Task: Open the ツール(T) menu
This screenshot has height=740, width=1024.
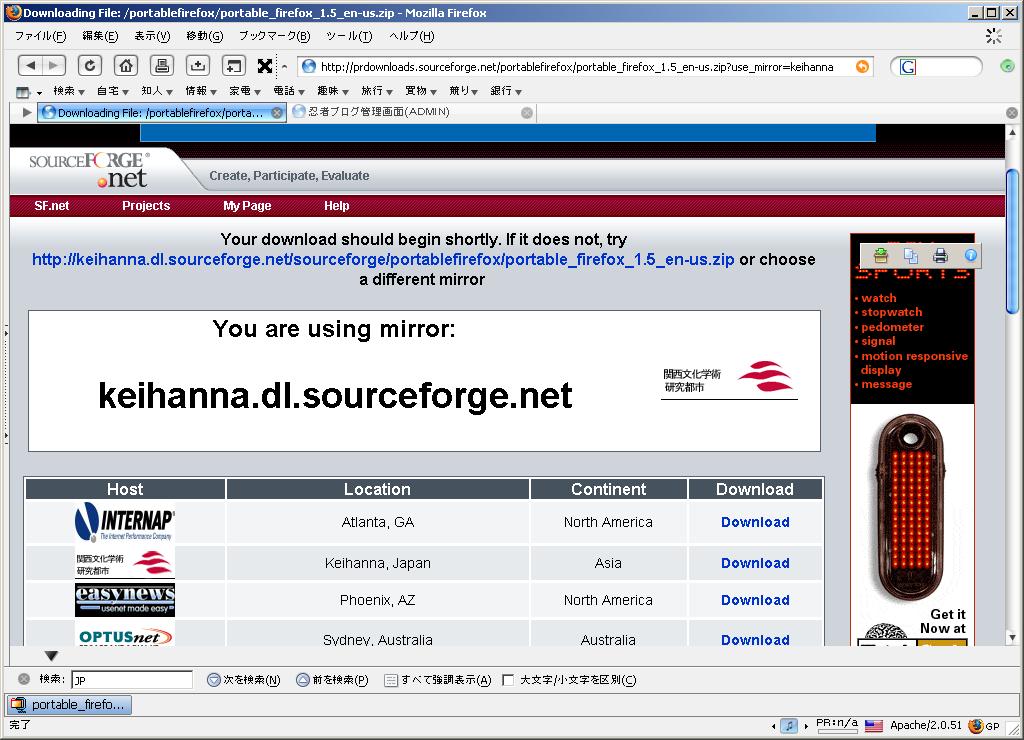Action: pyautogui.click(x=349, y=36)
